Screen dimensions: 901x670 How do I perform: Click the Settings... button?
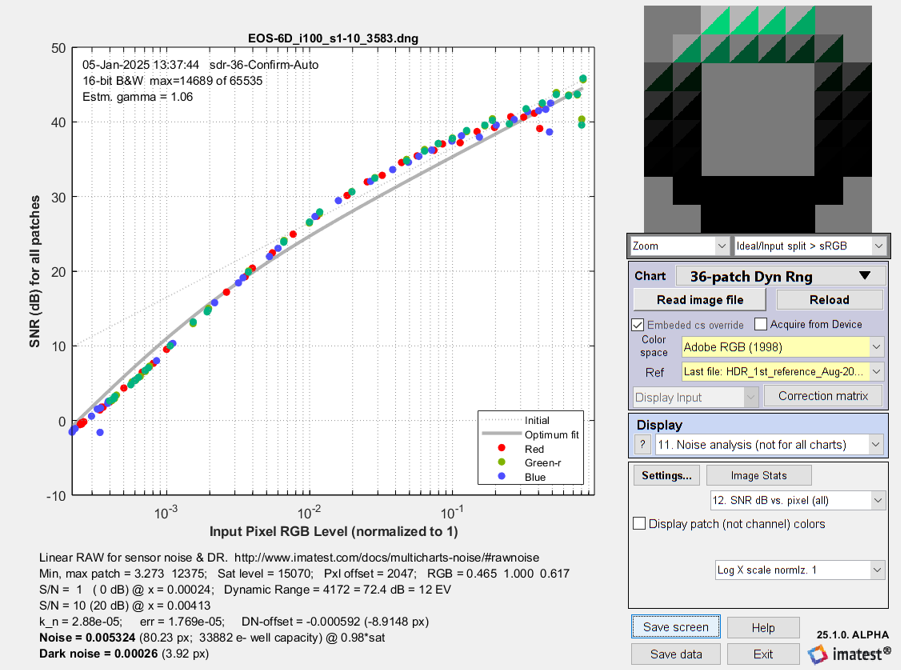point(667,475)
